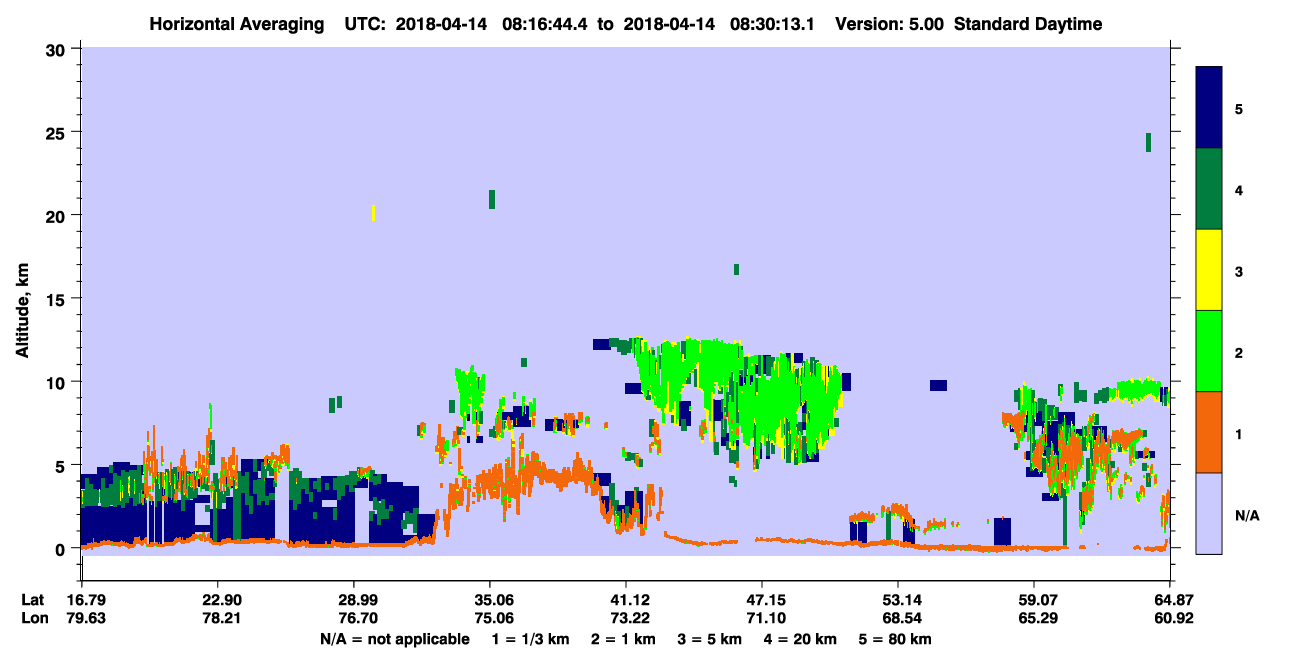
Task: Click the bright green colorbar segment labeled 2
Action: (x=1209, y=351)
